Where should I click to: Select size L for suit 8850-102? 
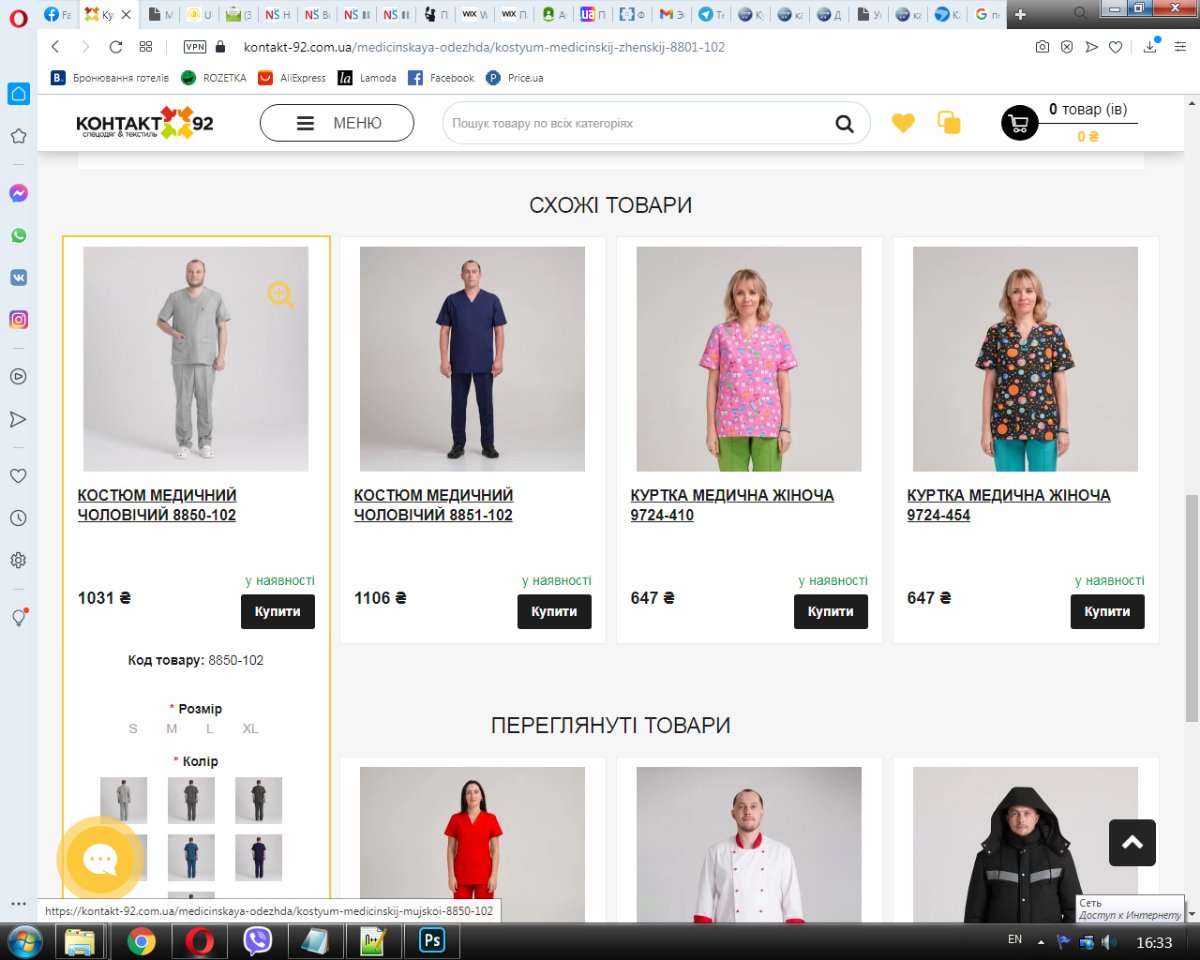pos(210,728)
